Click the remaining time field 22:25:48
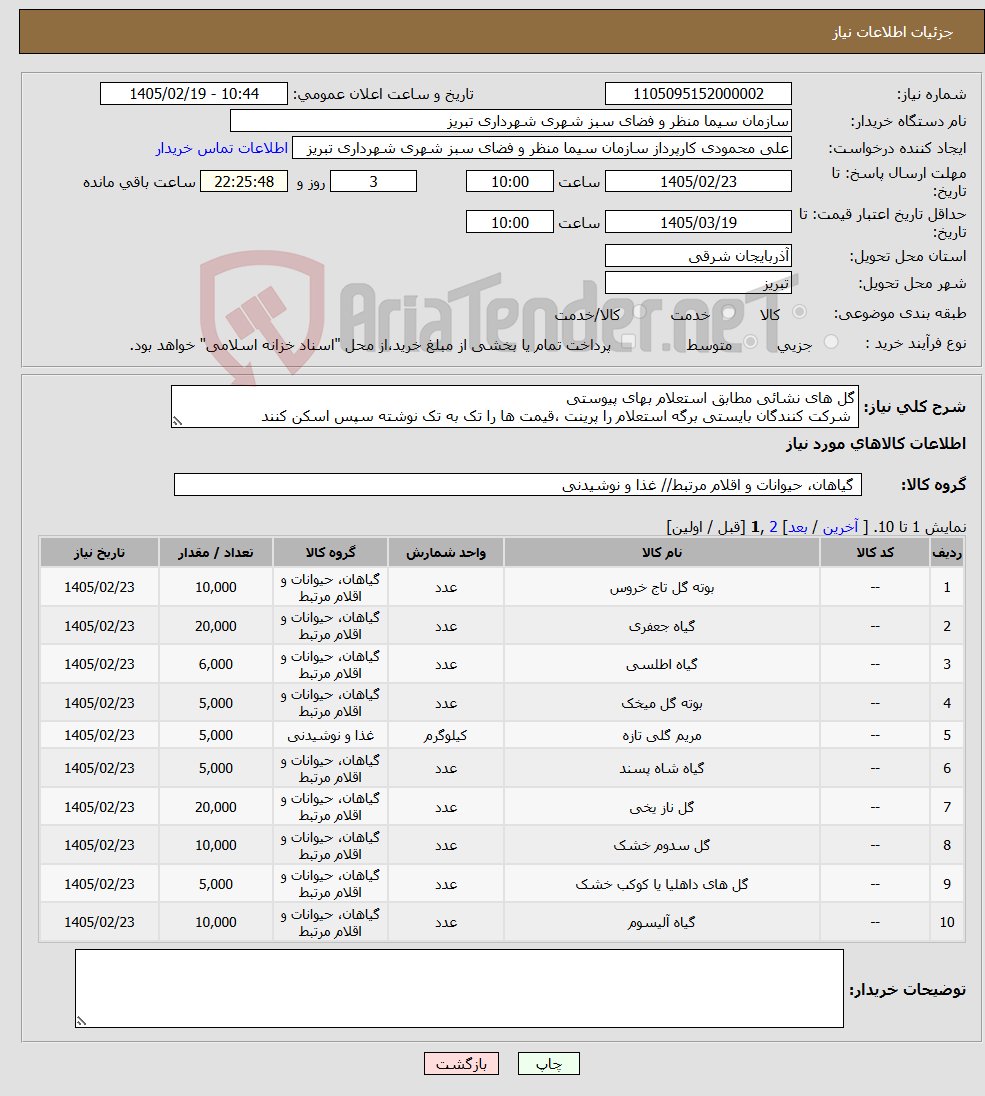This screenshot has width=985, height=1096. click(244, 182)
